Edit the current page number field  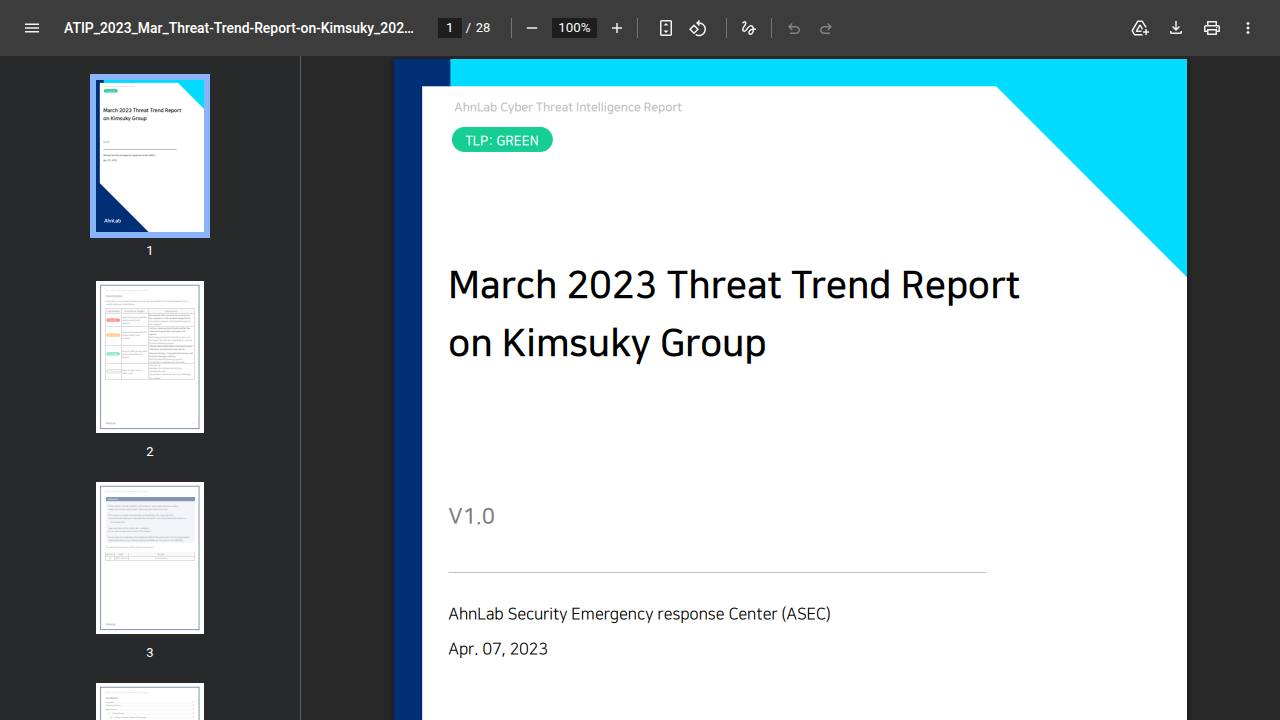[450, 28]
